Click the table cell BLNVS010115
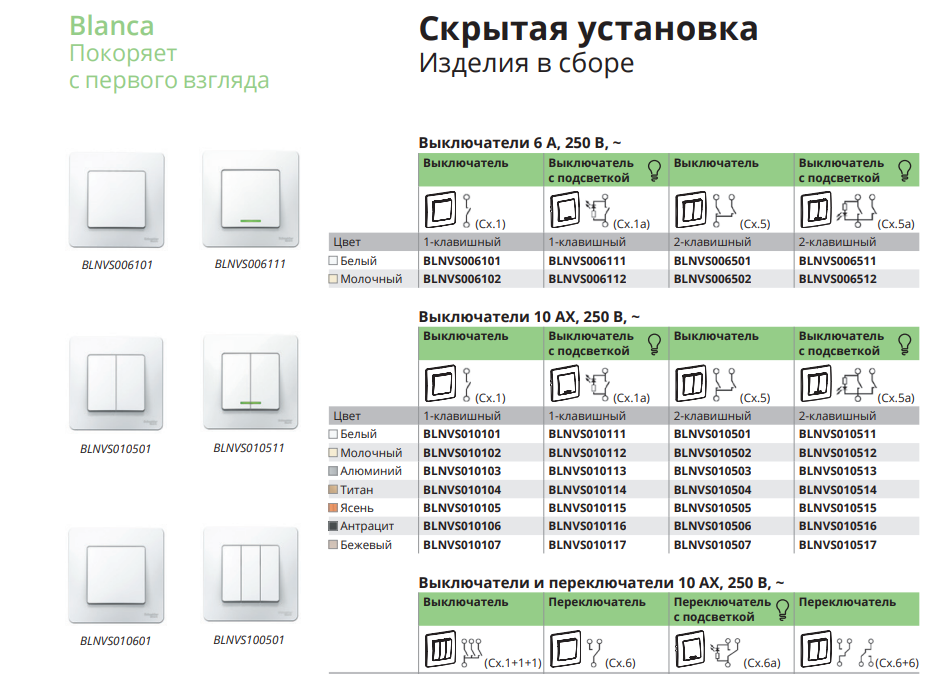930x674 pixels. point(587,508)
